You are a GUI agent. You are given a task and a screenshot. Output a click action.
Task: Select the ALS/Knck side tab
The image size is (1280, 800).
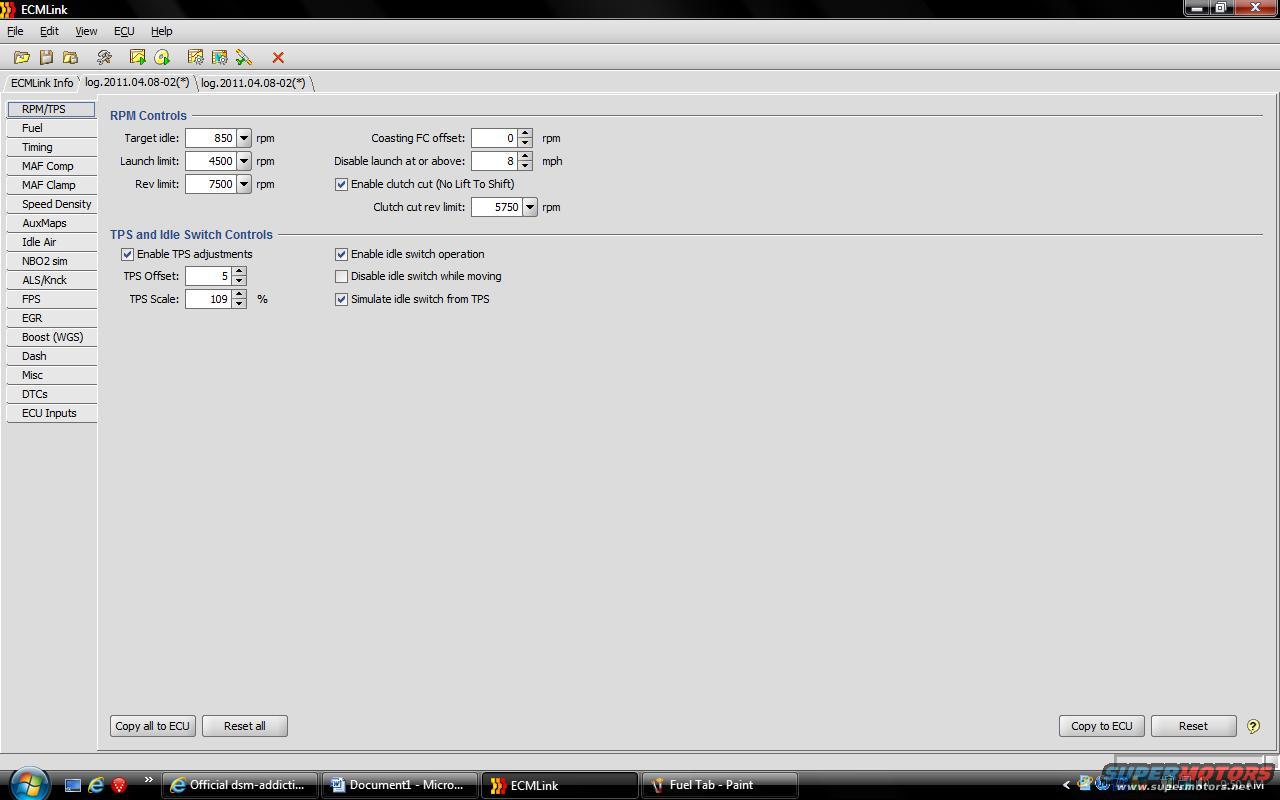click(x=52, y=280)
